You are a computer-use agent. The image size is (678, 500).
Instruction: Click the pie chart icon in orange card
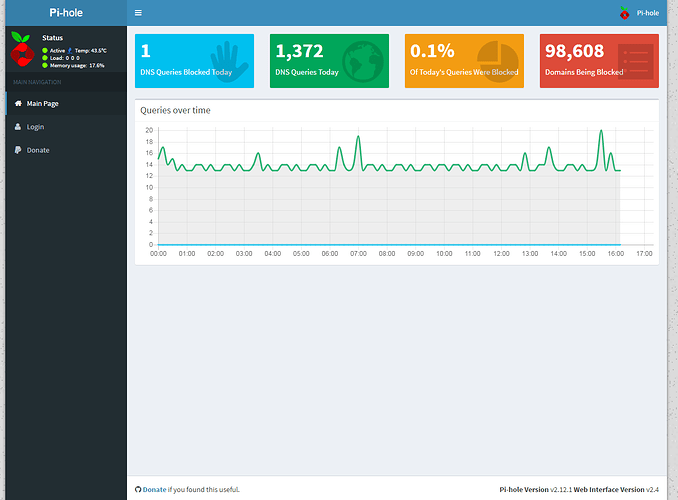tap(498, 61)
